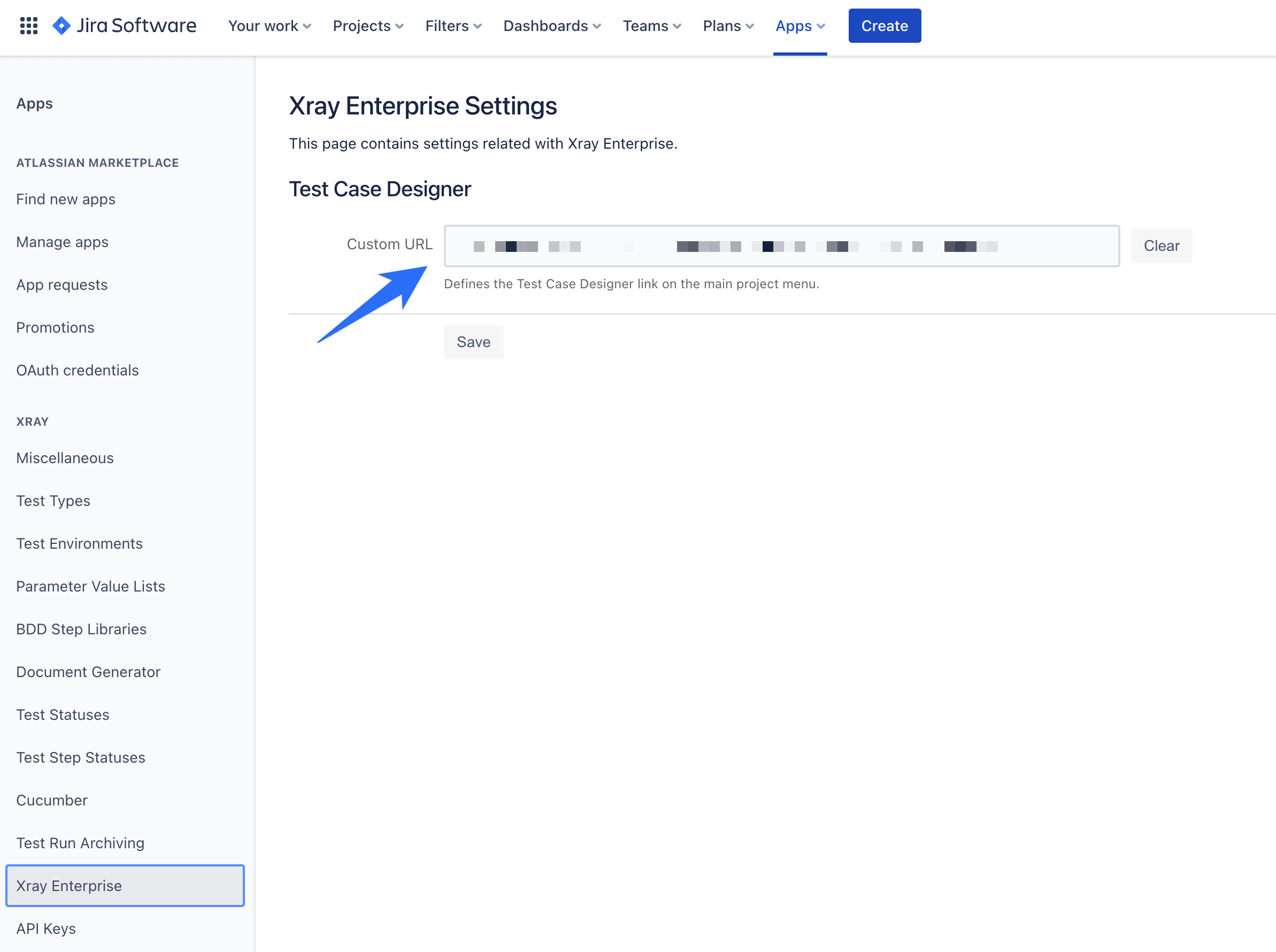Click the Test Case Designer help text
Screen dimensions: 1276x952
632,284
